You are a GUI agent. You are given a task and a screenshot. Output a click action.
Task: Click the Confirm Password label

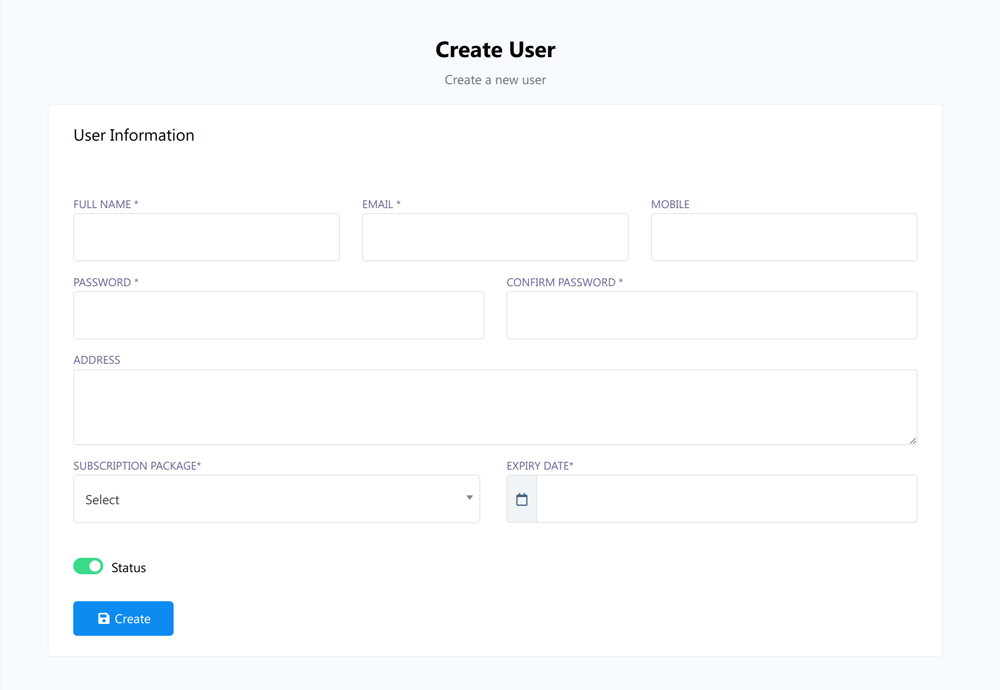(x=564, y=282)
